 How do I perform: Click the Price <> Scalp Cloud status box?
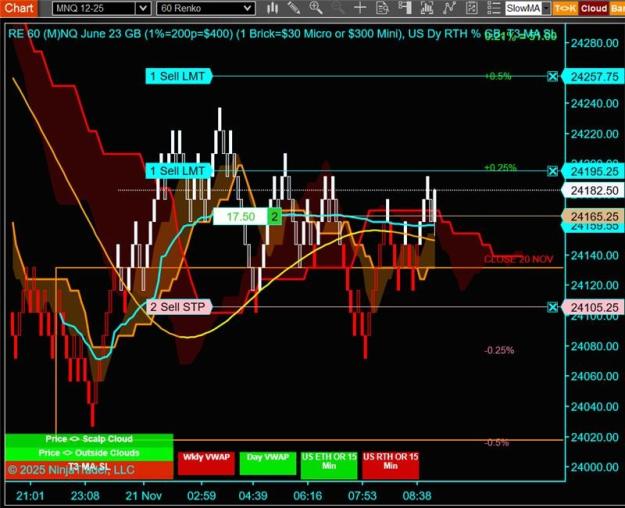click(x=89, y=439)
